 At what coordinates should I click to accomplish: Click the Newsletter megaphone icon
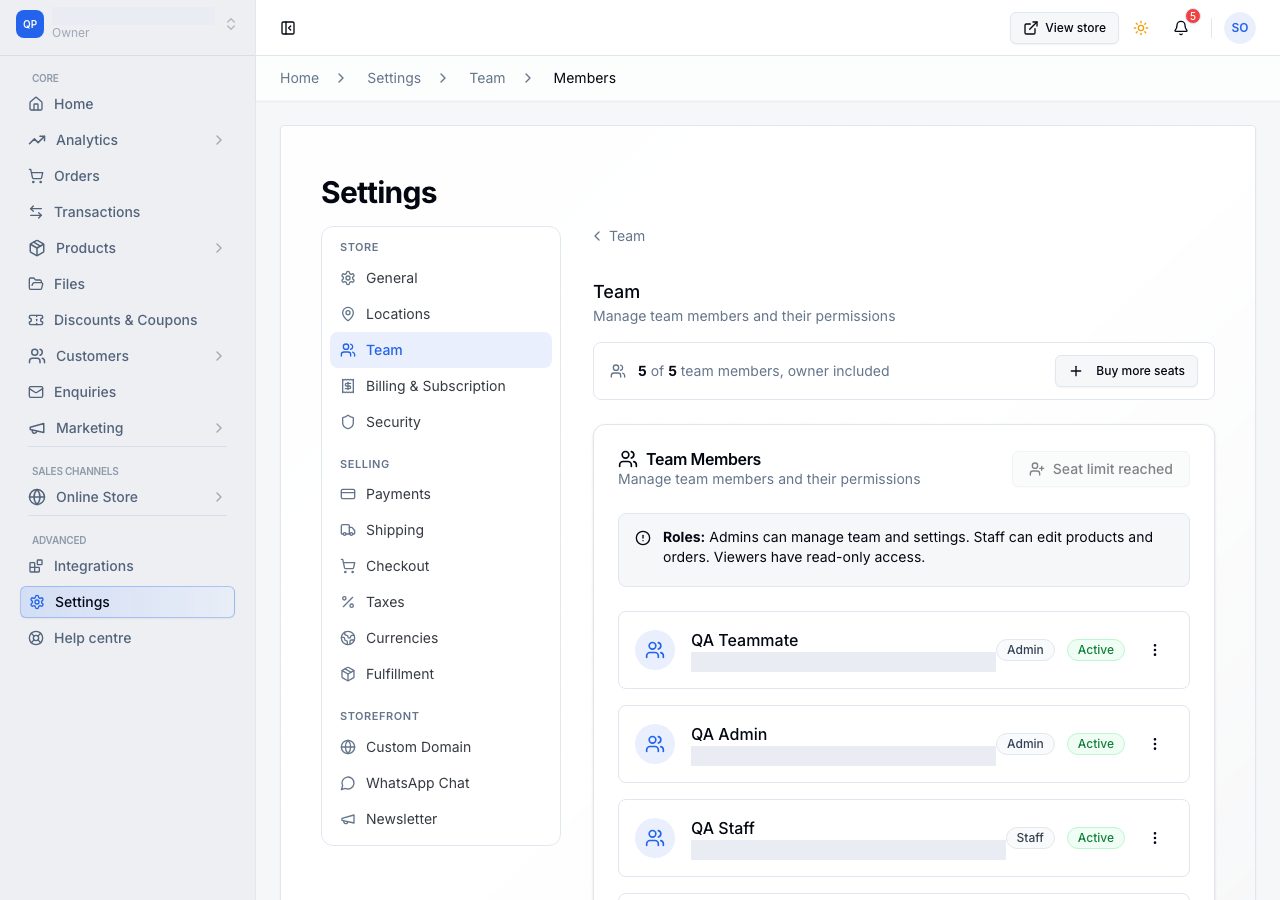point(348,819)
